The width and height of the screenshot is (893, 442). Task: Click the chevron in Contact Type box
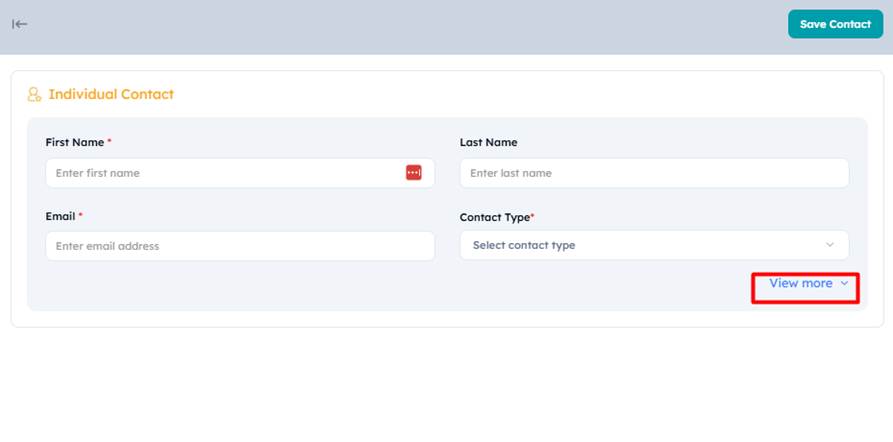coord(830,245)
